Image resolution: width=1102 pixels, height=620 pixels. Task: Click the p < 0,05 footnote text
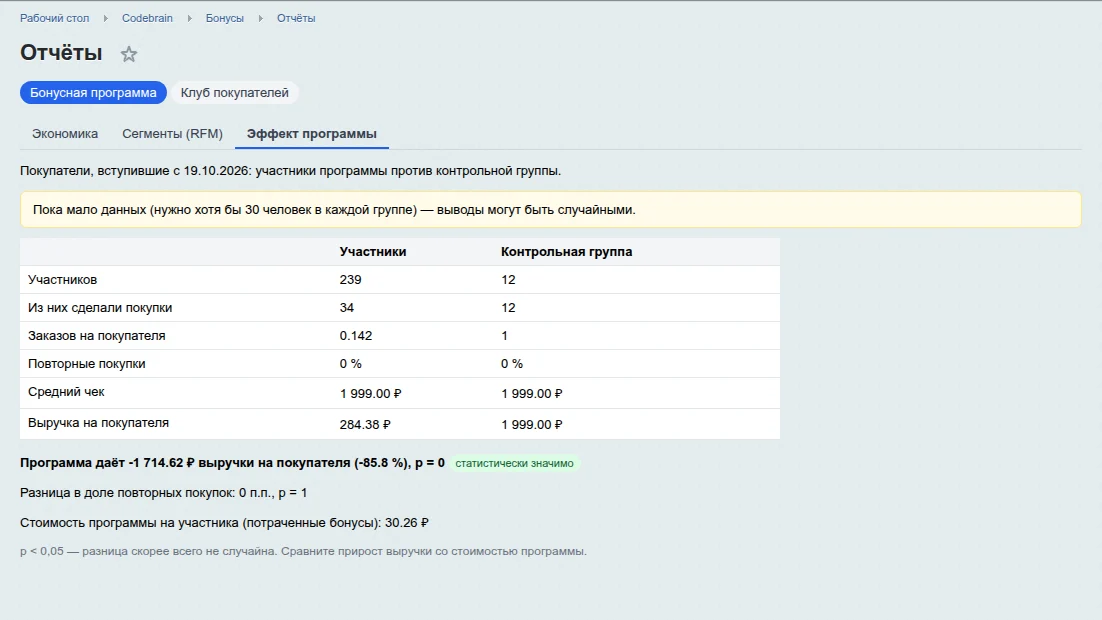coord(303,551)
